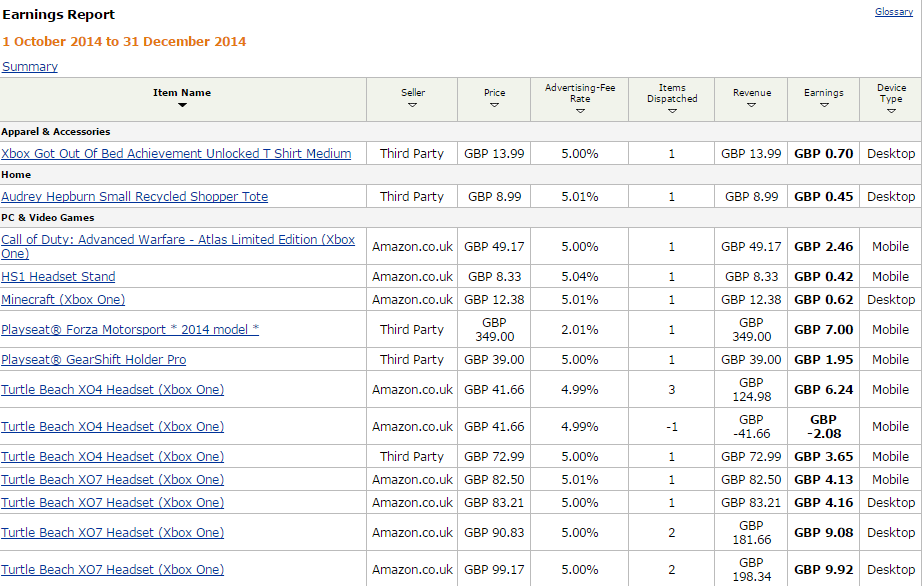
Task: Select earnings value GBP 0.45
Action: click(x=823, y=196)
